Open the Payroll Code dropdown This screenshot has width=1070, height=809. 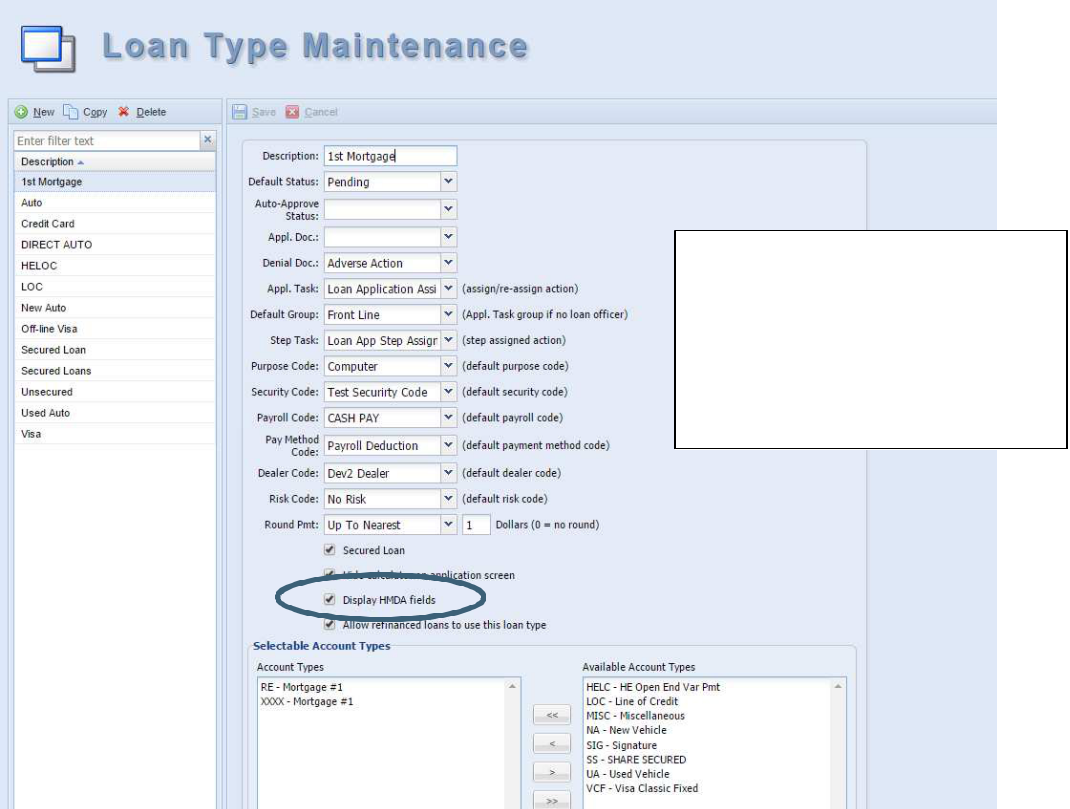pyautogui.click(x=448, y=417)
